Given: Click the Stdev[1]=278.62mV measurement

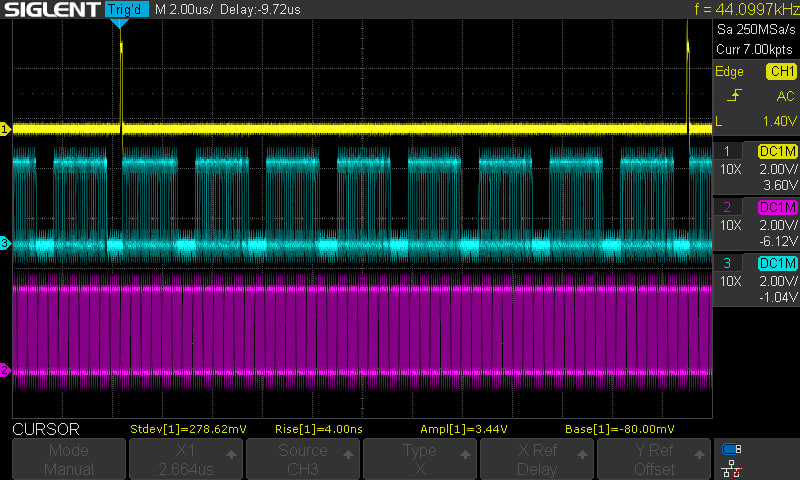Looking at the screenshot, I should [188, 429].
